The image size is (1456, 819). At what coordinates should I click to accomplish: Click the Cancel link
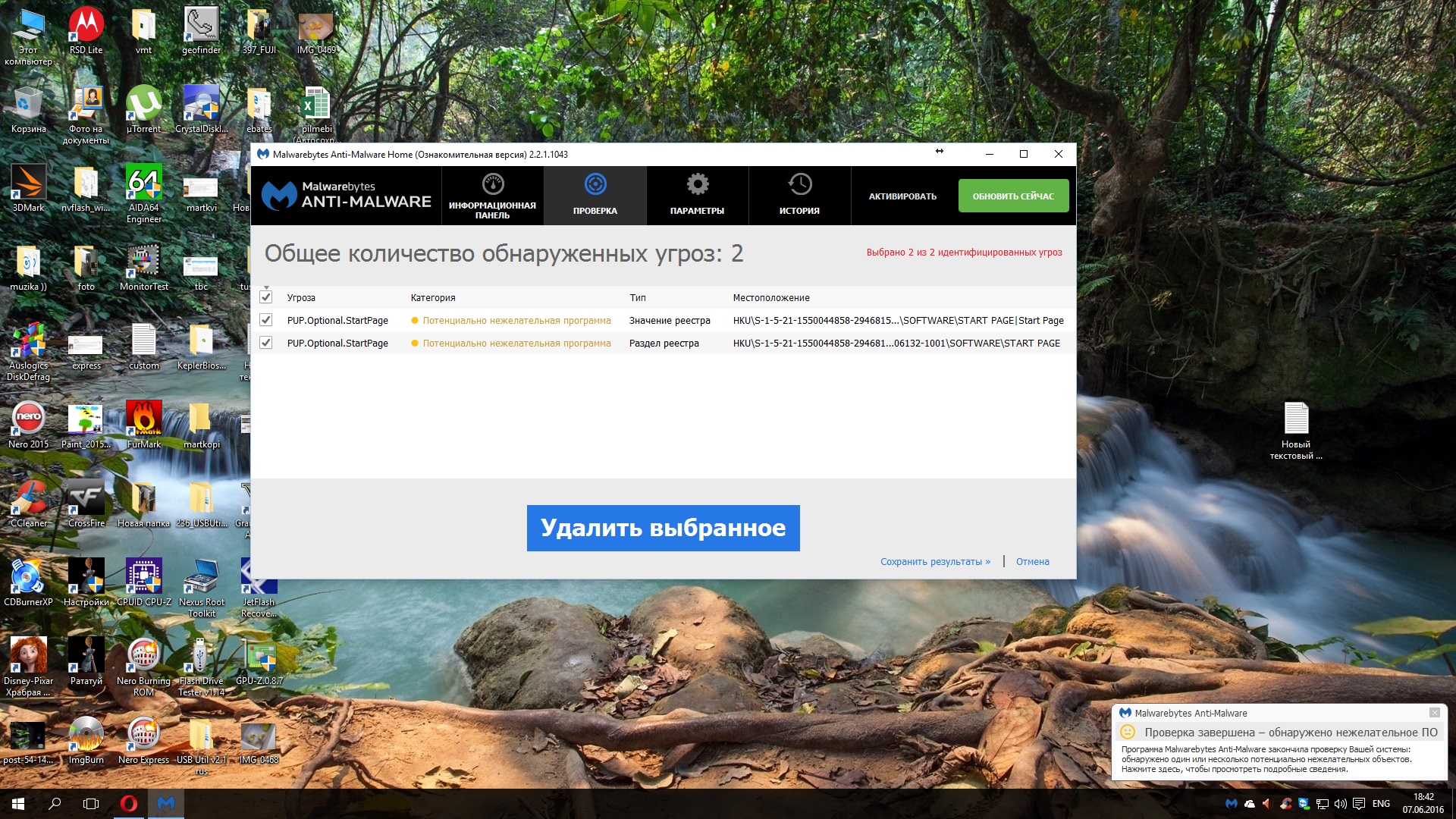[1032, 562]
